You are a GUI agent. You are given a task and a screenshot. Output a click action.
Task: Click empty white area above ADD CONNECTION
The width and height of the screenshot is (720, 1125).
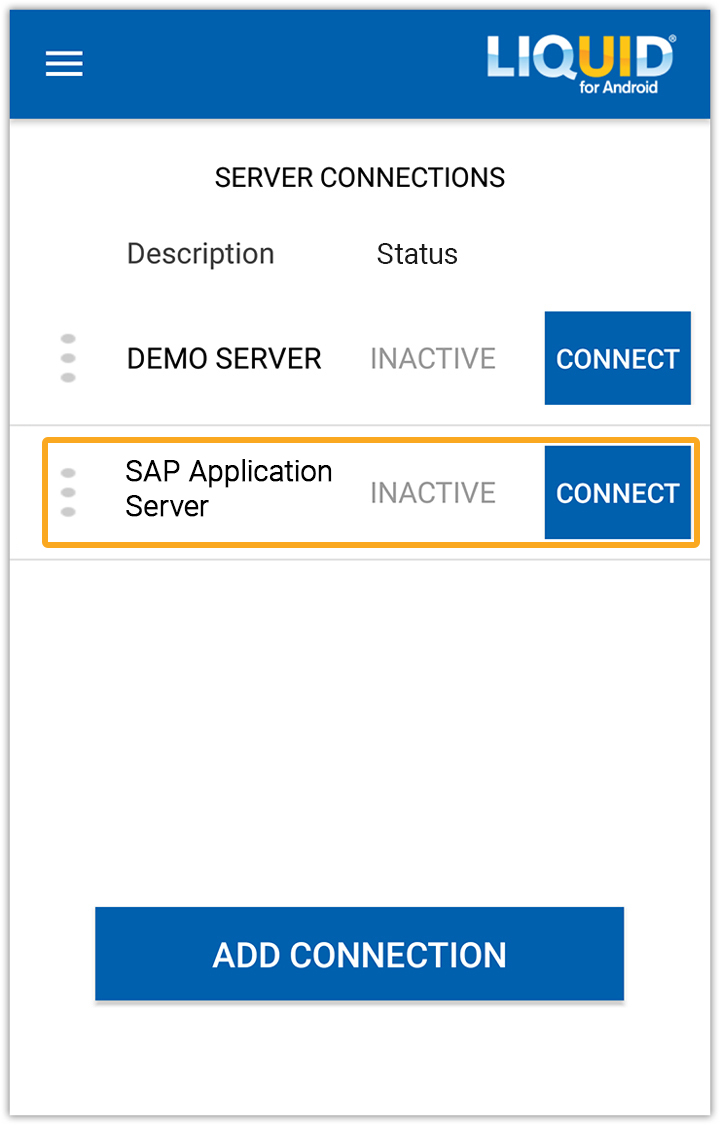pyautogui.click(x=360, y=730)
